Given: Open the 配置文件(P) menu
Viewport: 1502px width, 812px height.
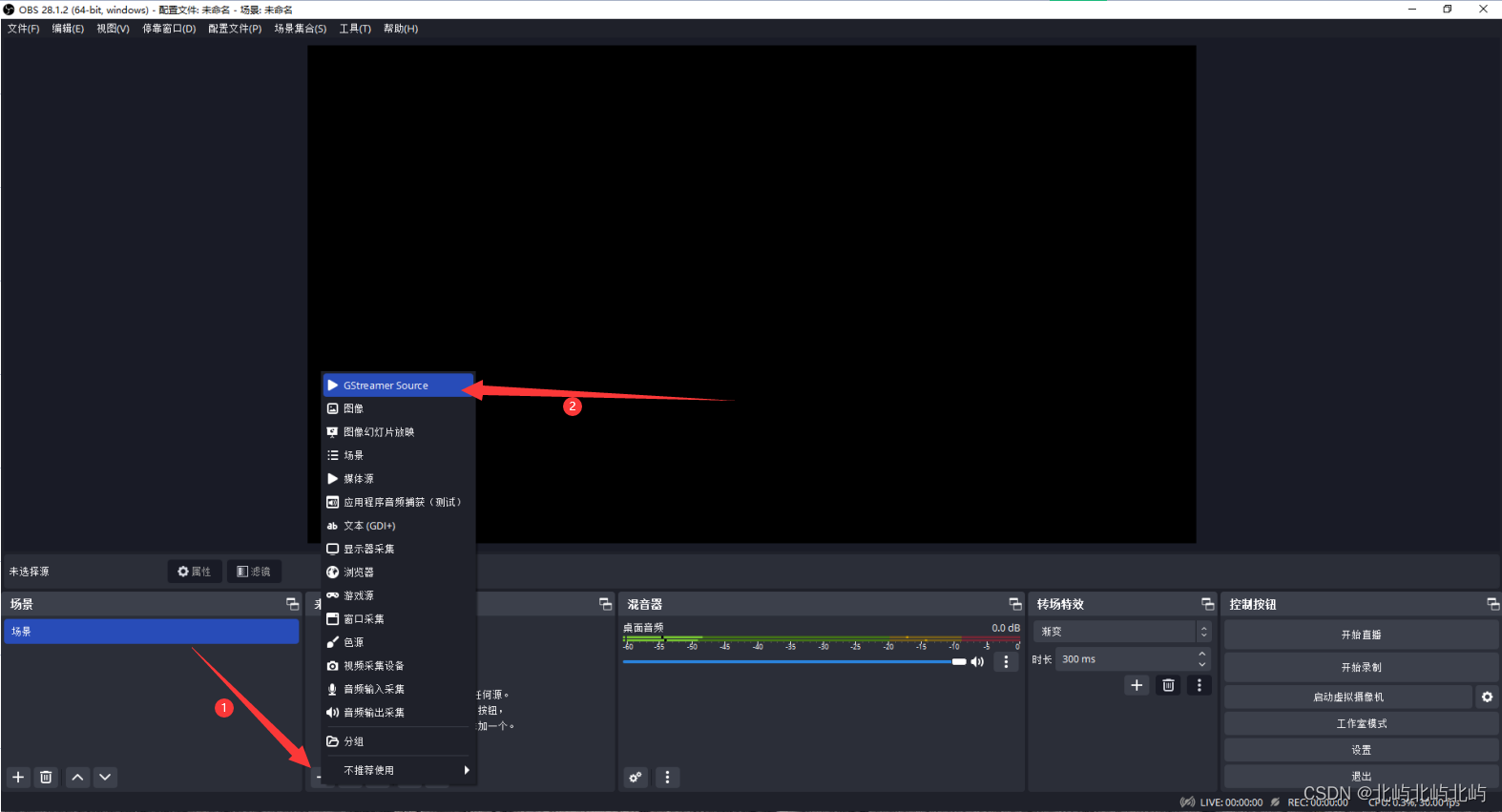Looking at the screenshot, I should tap(235, 29).
